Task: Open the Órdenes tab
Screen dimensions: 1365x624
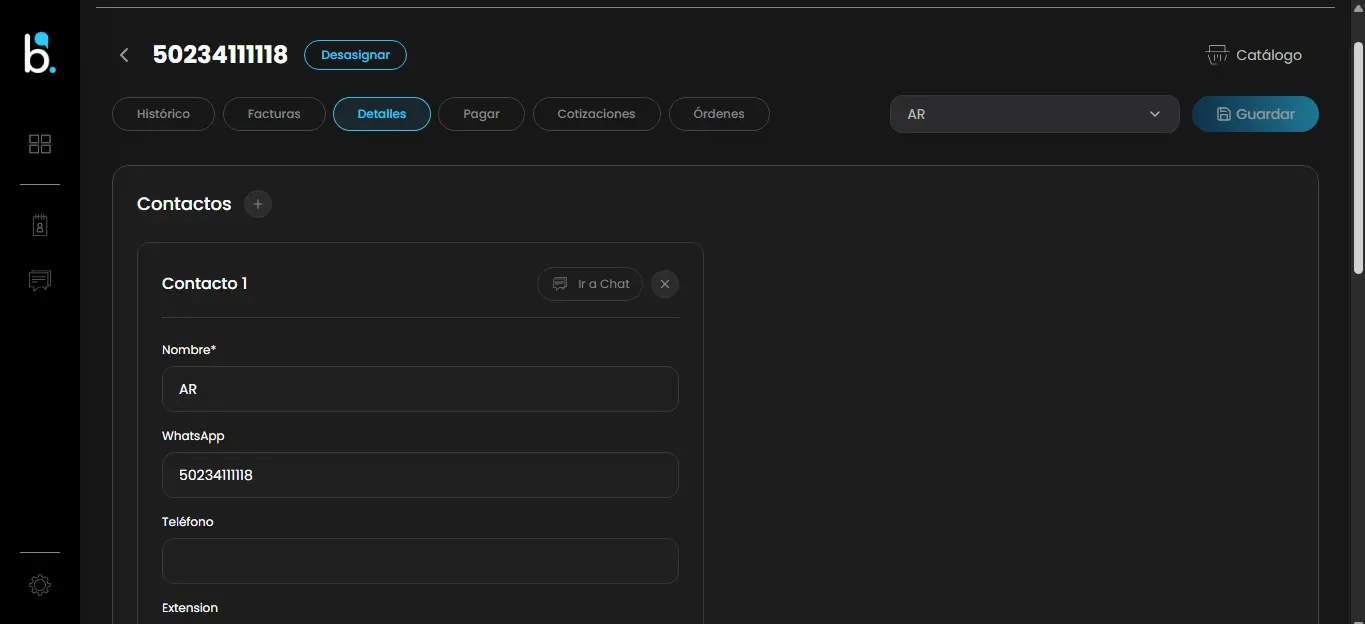Action: (x=719, y=114)
